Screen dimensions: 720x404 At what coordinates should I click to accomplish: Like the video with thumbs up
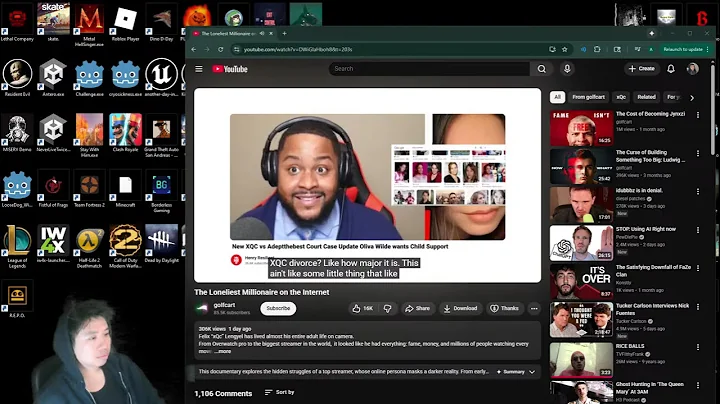coord(362,309)
